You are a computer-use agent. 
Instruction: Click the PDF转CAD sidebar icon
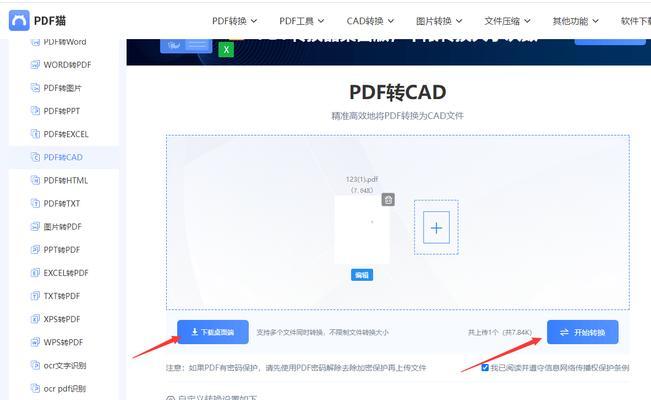coord(35,157)
